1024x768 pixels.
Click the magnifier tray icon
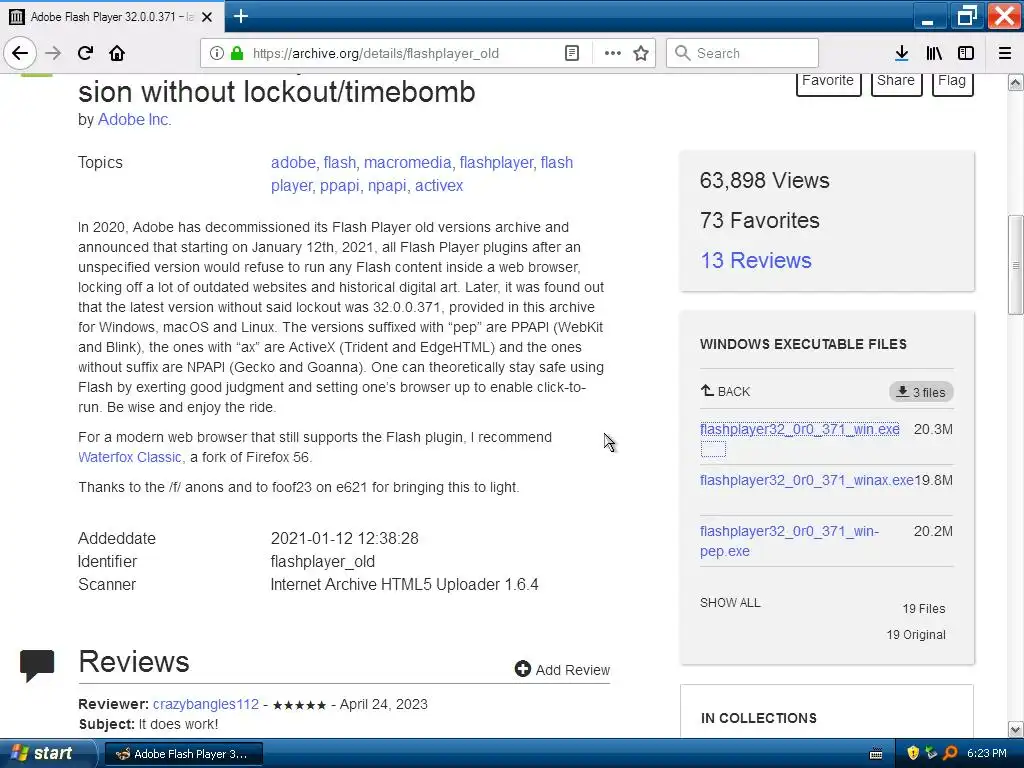[951, 753]
